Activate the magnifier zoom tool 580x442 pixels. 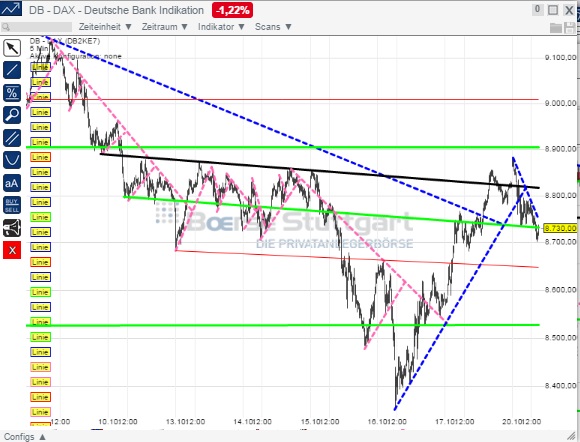click(x=12, y=115)
